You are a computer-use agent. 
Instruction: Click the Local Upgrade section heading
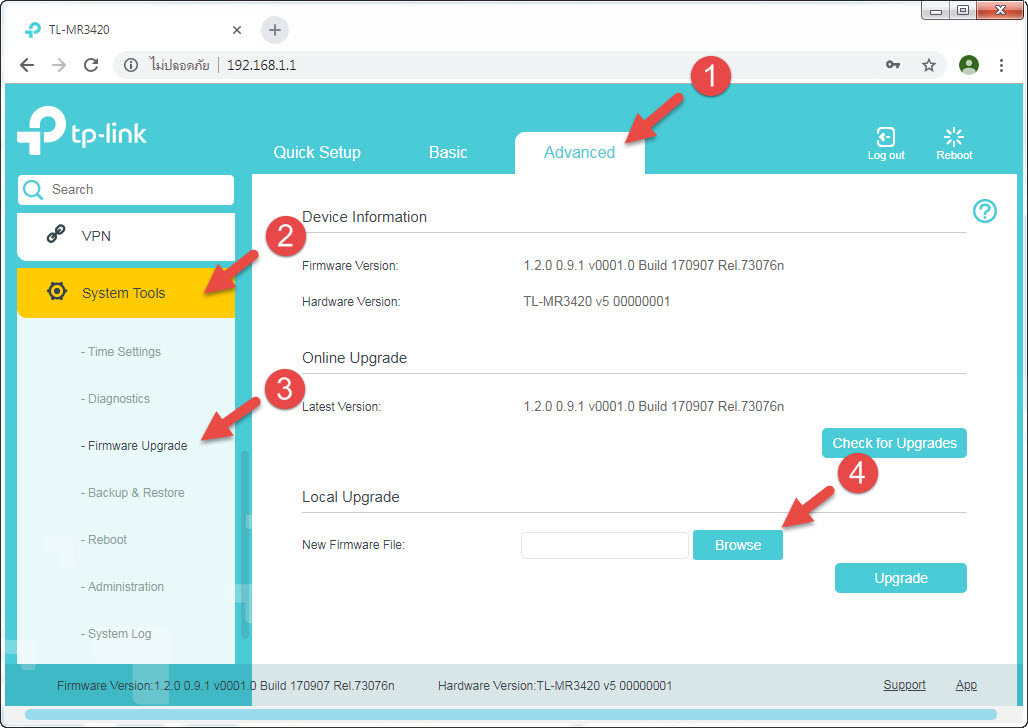click(350, 497)
